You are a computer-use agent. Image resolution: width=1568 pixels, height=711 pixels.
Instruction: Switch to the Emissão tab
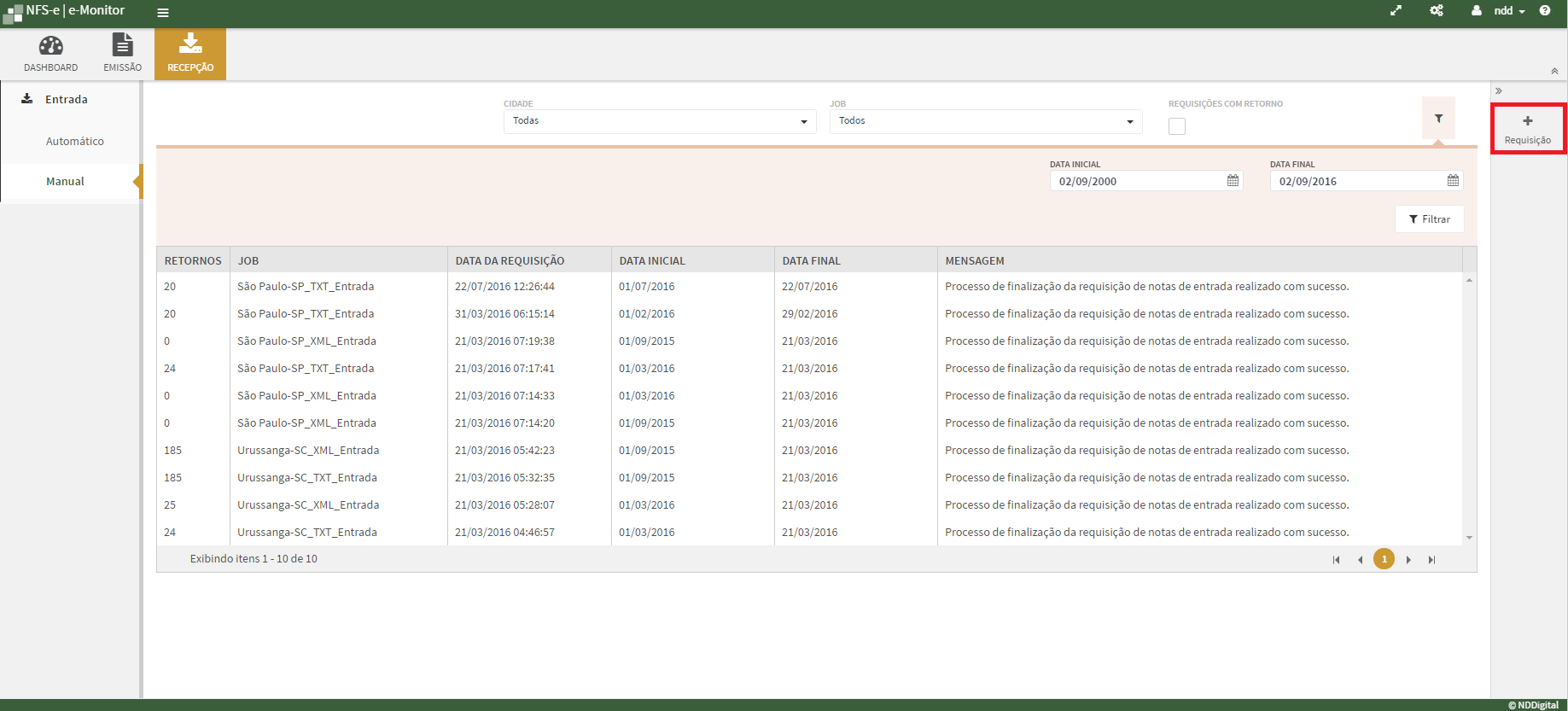point(122,54)
